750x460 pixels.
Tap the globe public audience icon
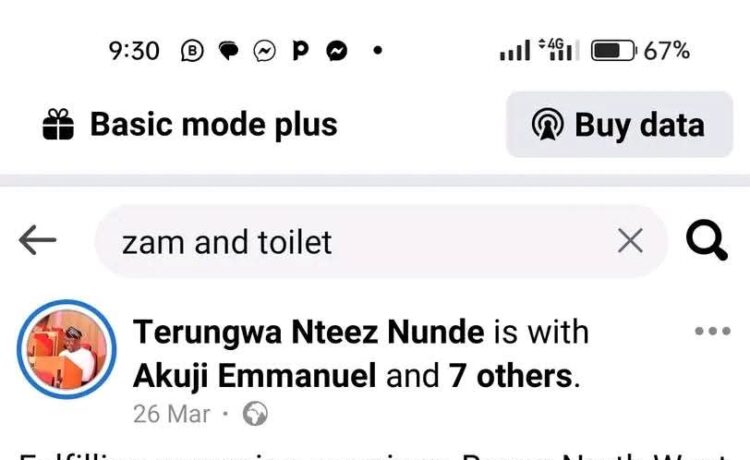tap(255, 413)
